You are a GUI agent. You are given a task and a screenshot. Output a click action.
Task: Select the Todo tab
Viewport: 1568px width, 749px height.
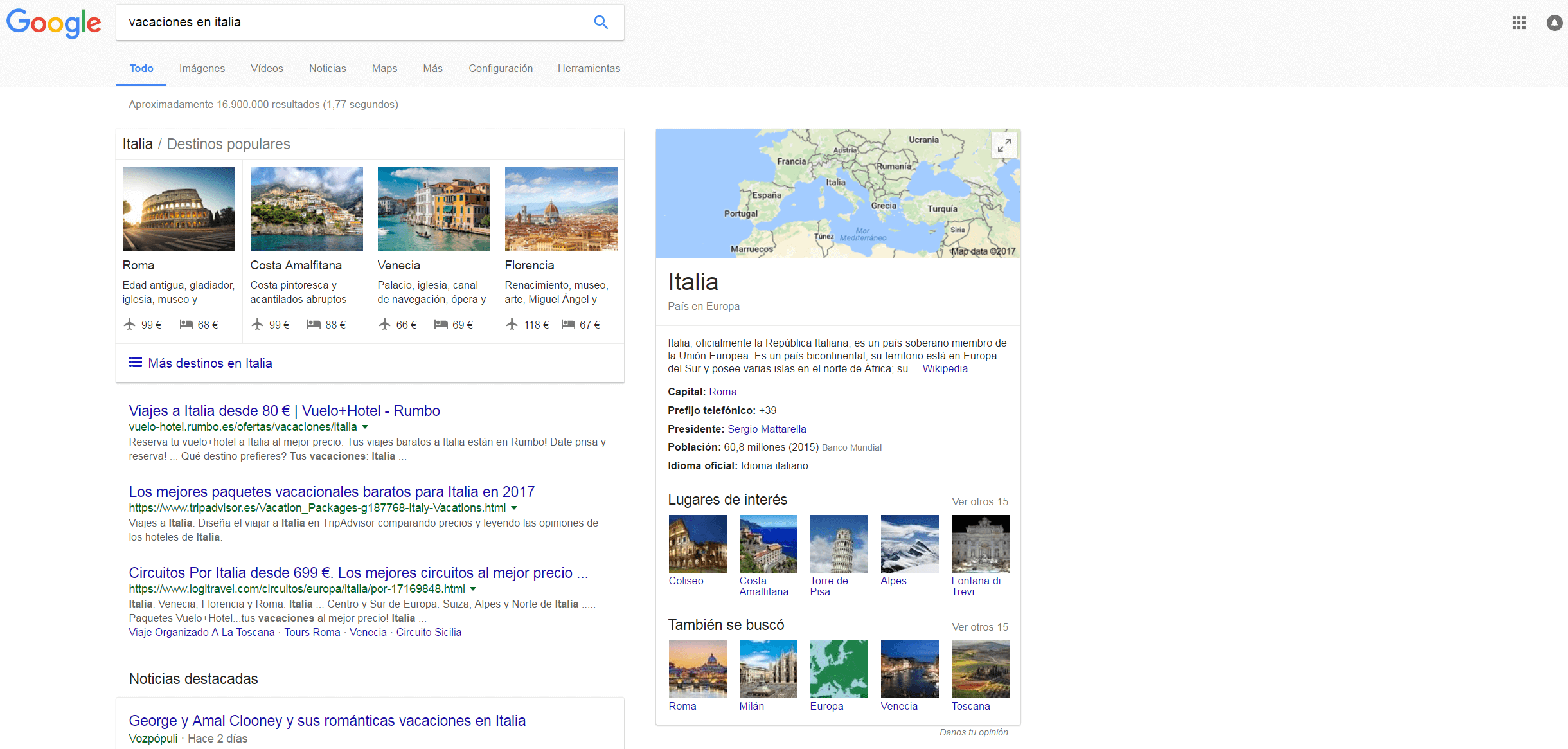pyautogui.click(x=141, y=68)
